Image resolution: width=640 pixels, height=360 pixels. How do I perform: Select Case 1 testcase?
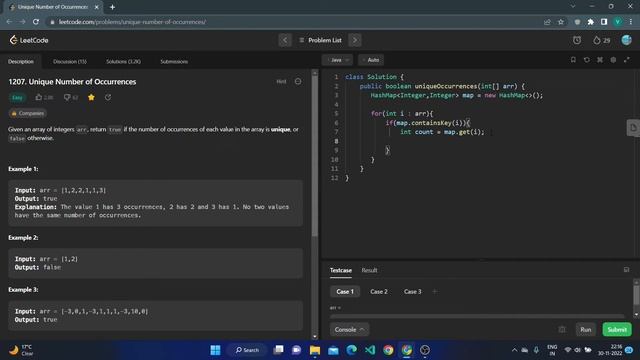(345, 291)
